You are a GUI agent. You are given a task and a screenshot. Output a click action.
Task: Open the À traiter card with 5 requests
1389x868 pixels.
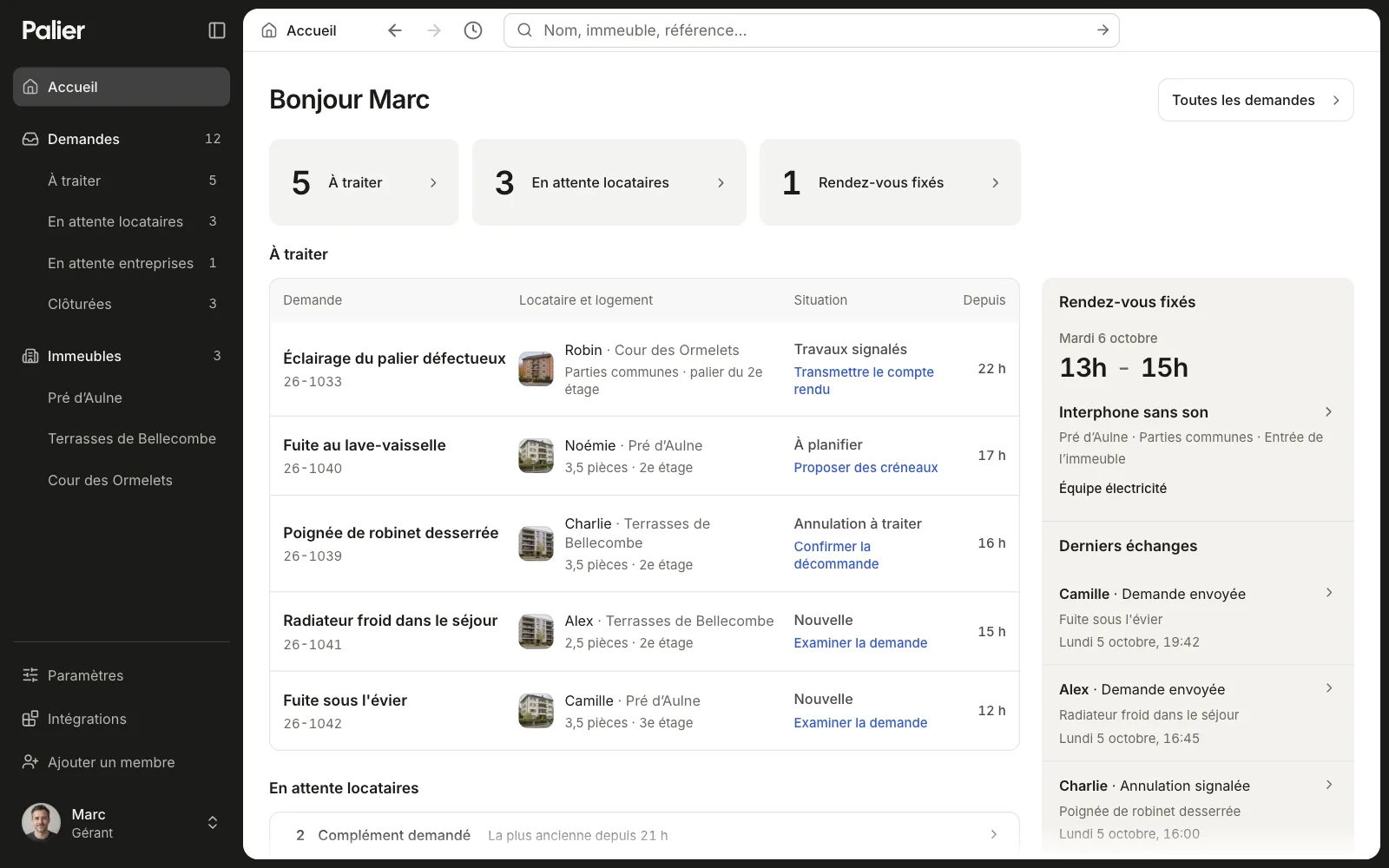coord(364,182)
